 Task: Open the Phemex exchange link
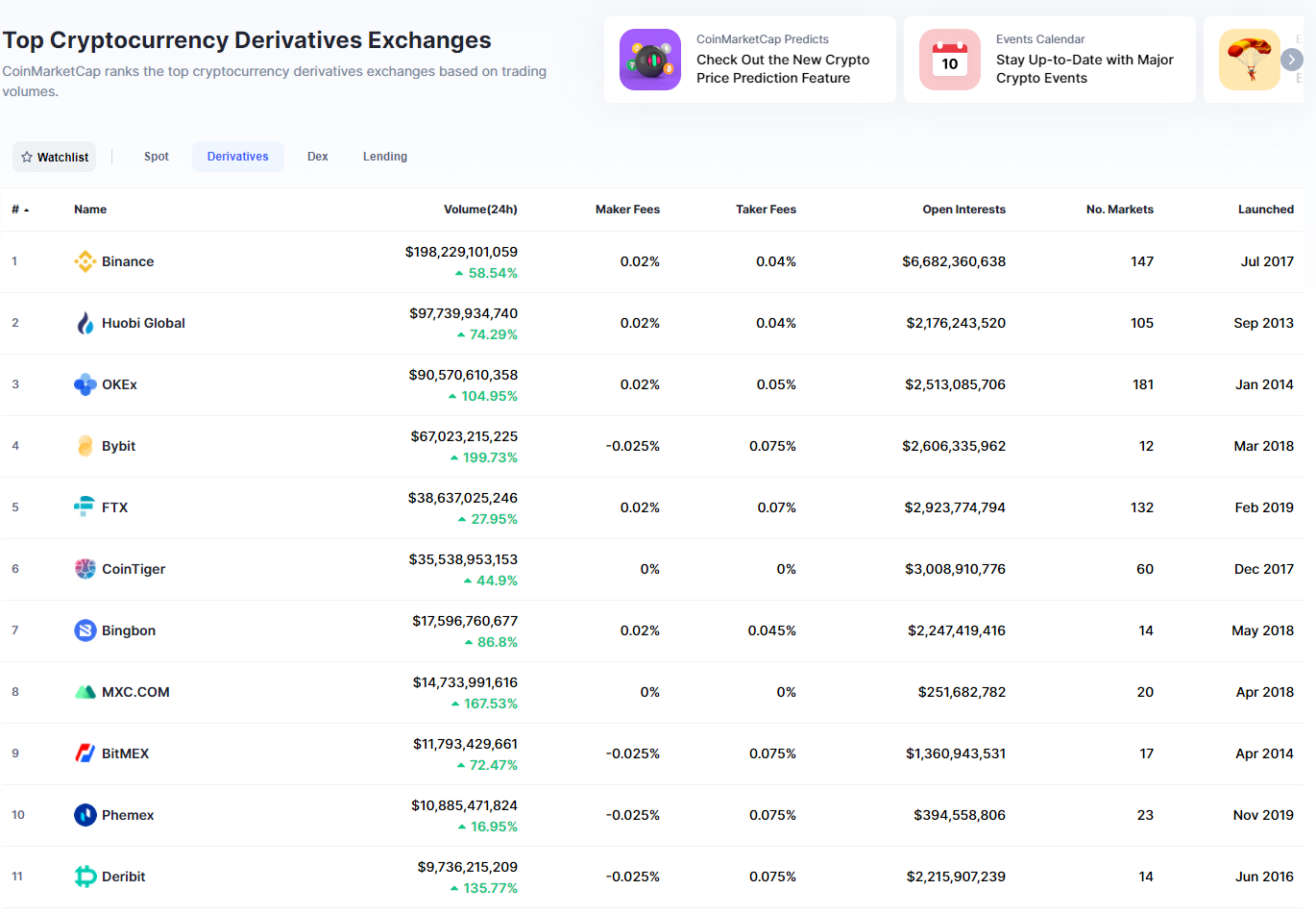point(128,815)
